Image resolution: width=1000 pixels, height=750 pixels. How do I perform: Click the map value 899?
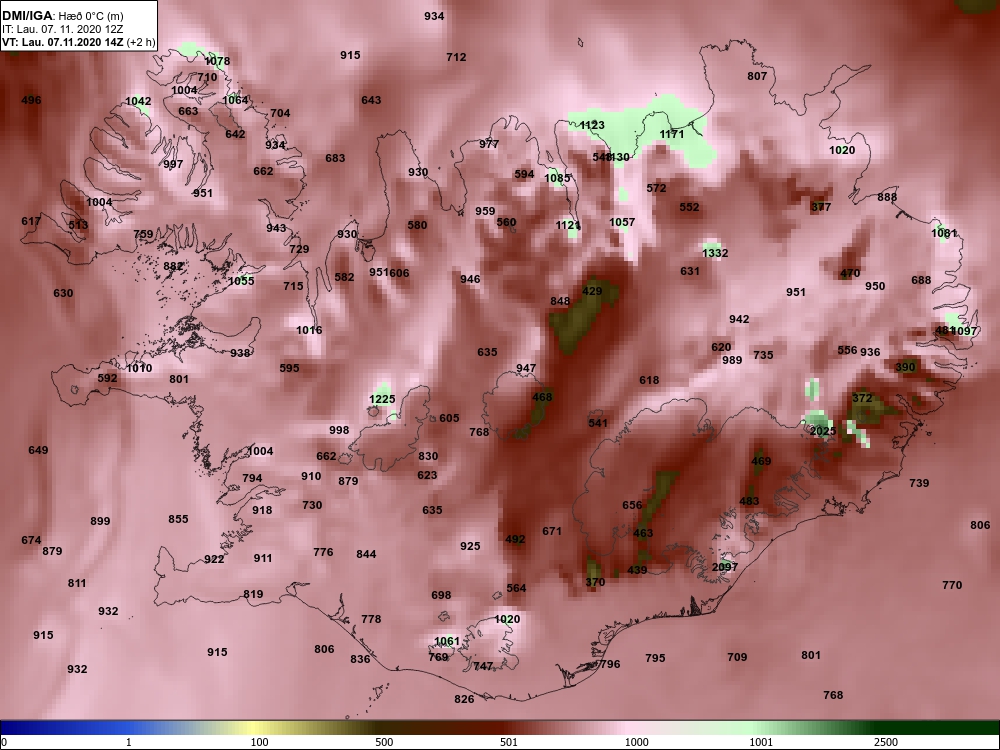coord(100,521)
